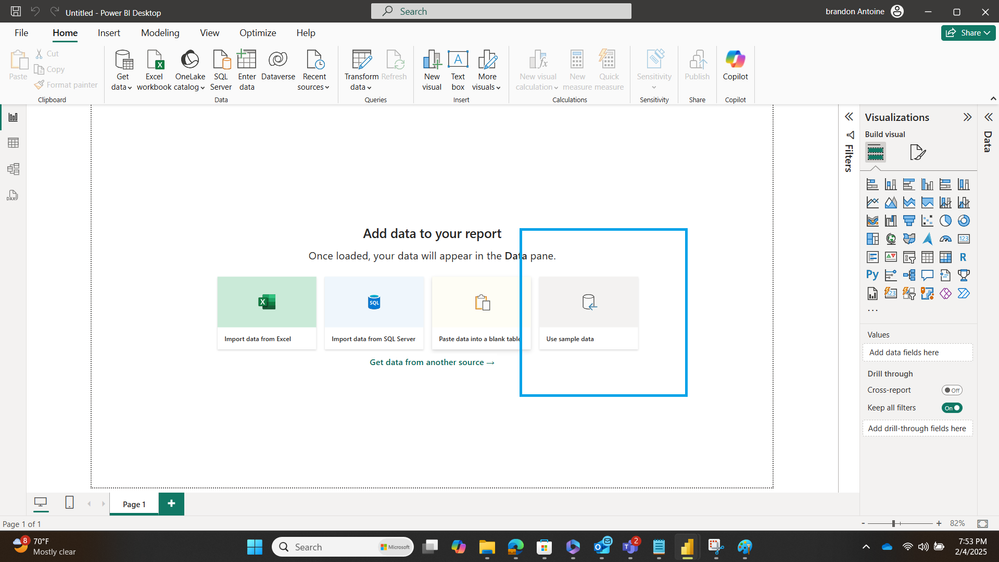Insert a New visual from ribbon
The width and height of the screenshot is (999, 562).
(x=431, y=70)
